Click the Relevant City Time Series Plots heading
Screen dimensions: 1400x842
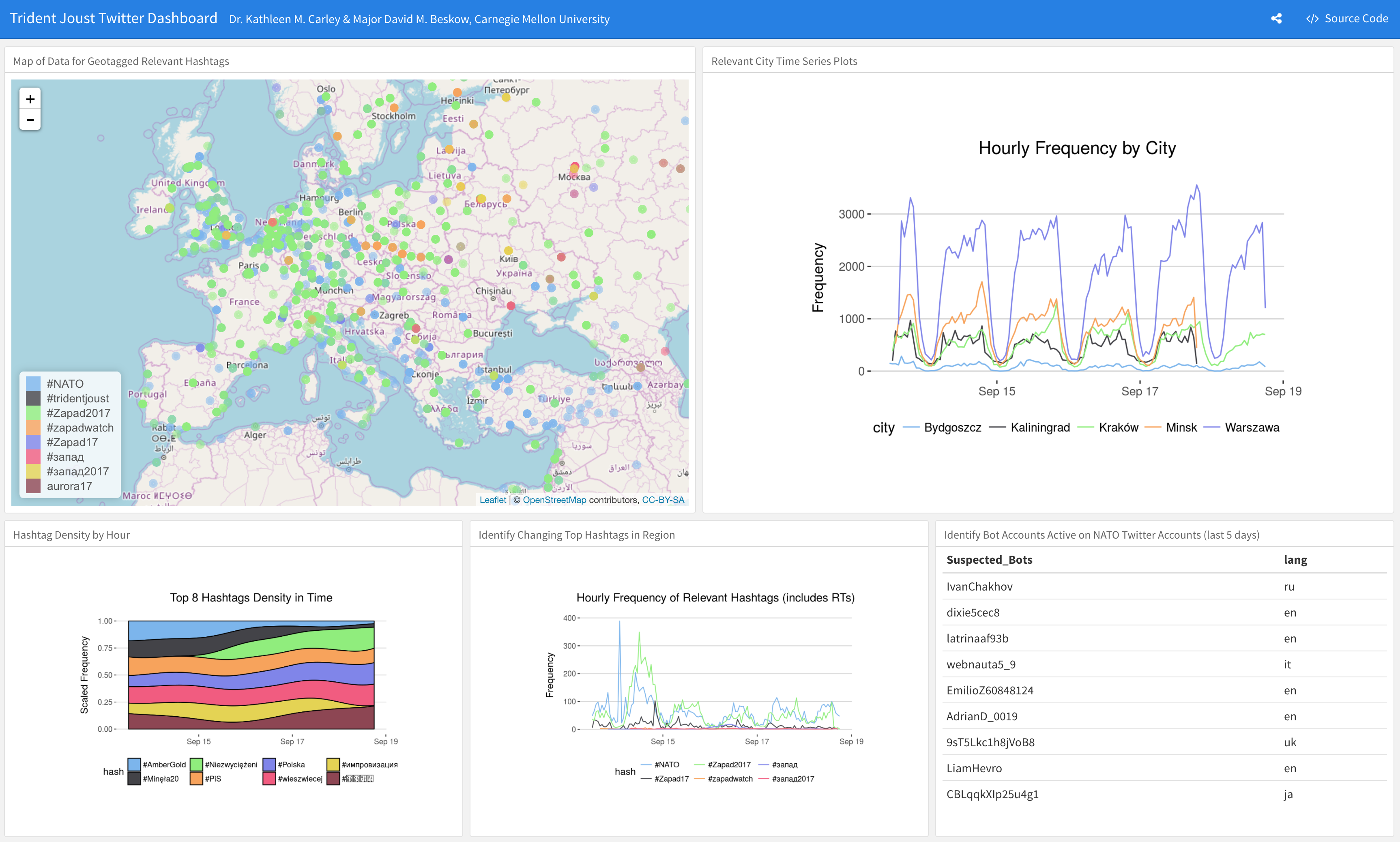tap(784, 61)
